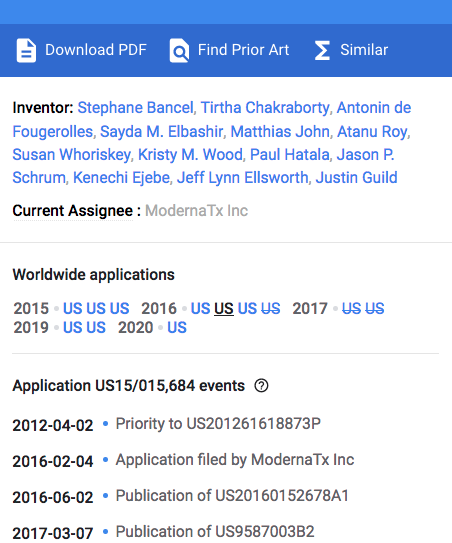Click the Inventor: label

coord(43,108)
